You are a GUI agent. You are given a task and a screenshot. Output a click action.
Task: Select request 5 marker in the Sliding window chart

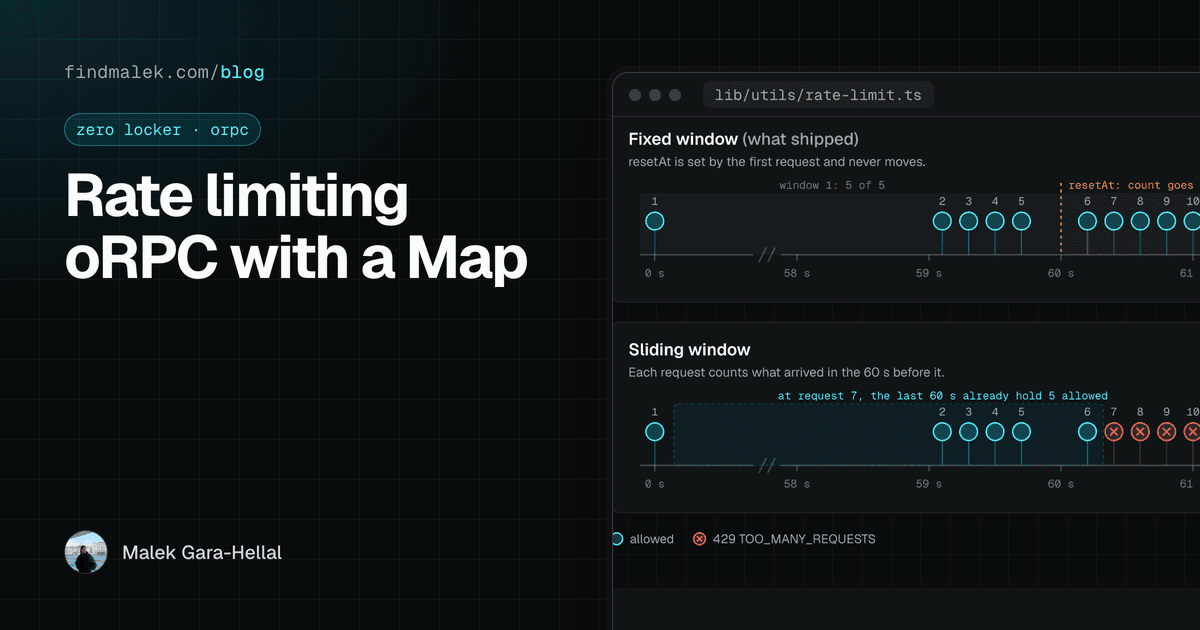[x=1021, y=432]
